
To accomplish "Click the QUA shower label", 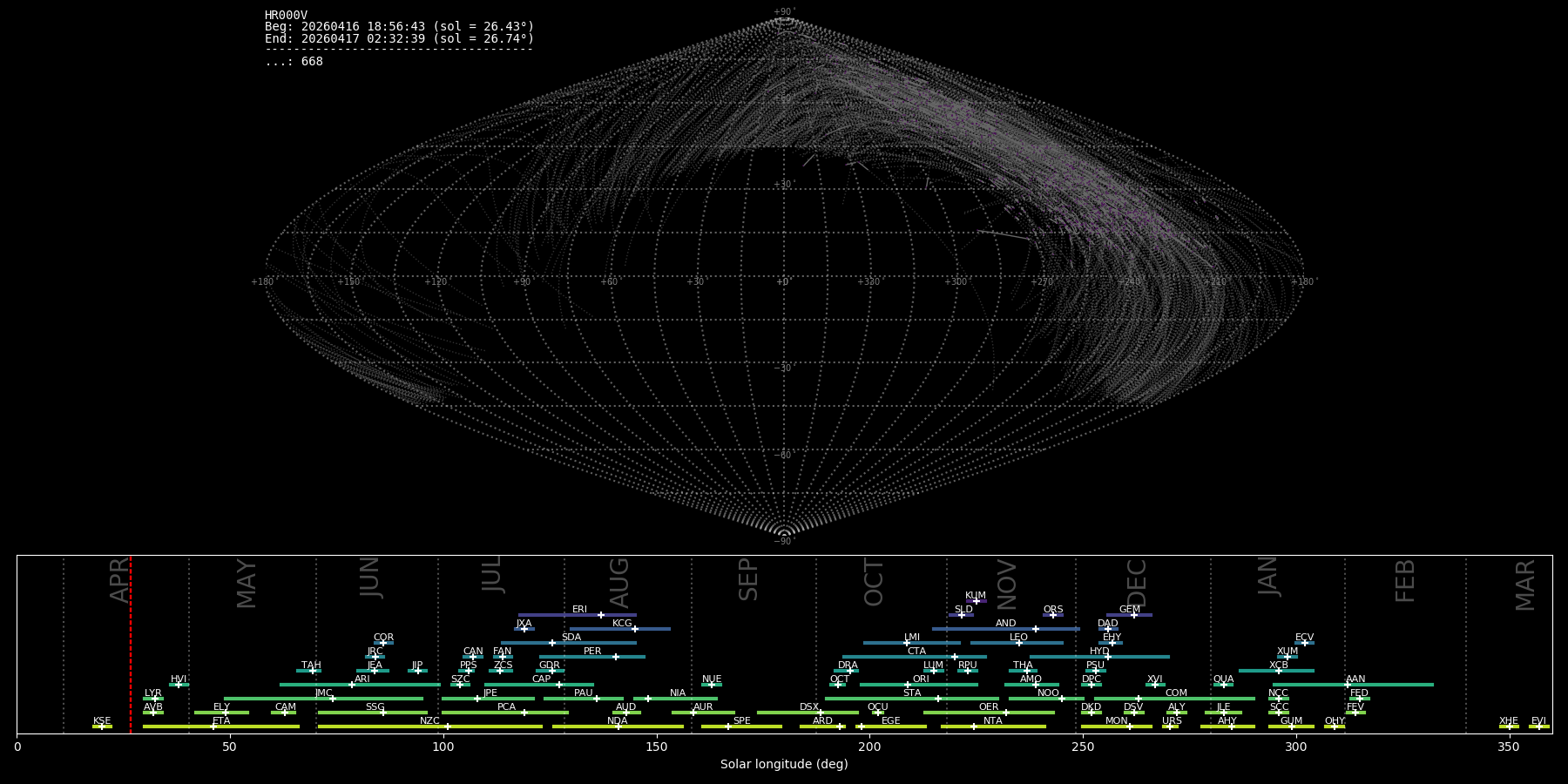I will point(1223,679).
